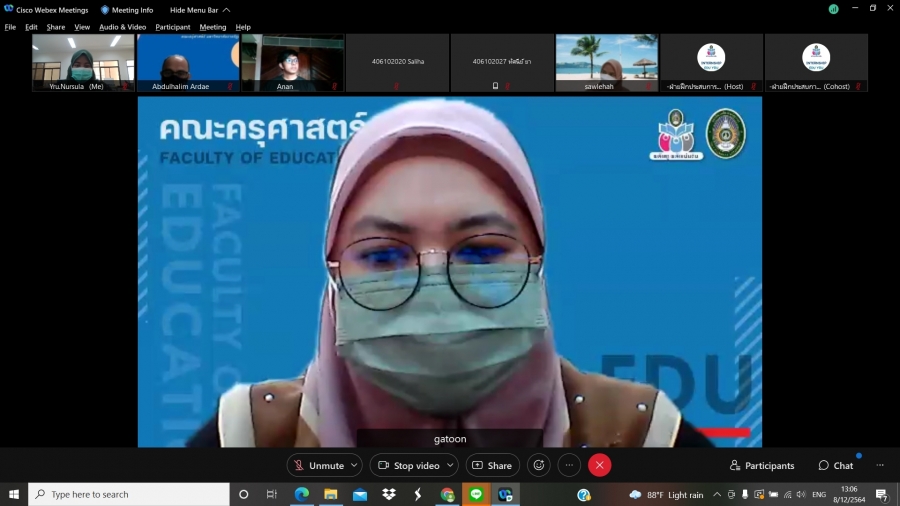Collapse menu using Hide Menu Bar arrow
The height and width of the screenshot is (506, 900).
[x=226, y=10]
